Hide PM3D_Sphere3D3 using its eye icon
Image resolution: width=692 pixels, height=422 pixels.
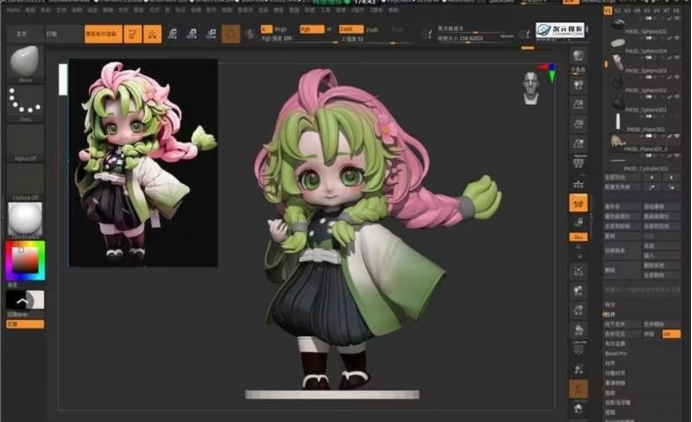pos(677,57)
